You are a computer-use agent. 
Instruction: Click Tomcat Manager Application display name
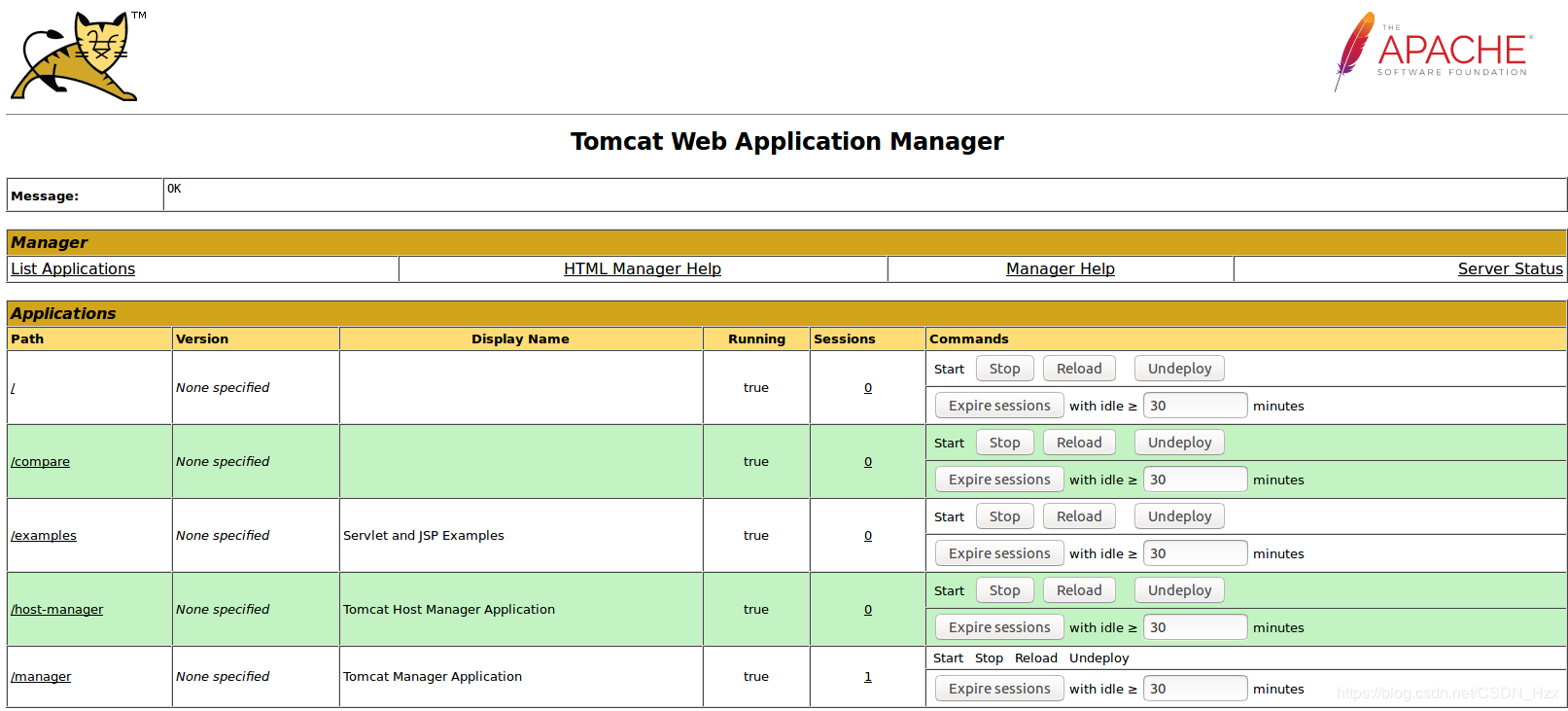[x=433, y=677]
